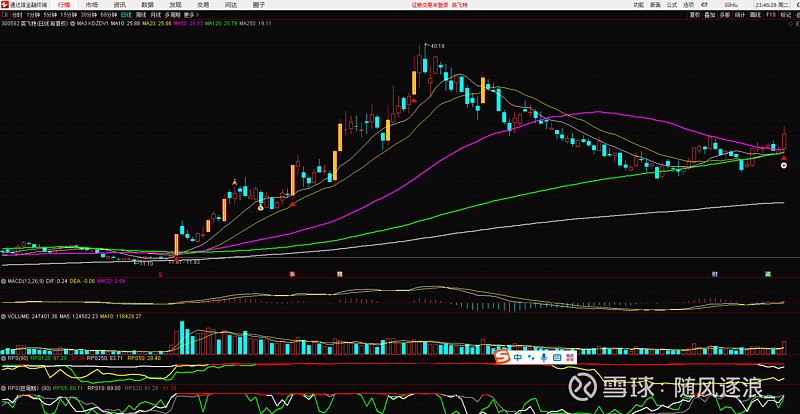Switch to the 市场 tab

[92, 5]
